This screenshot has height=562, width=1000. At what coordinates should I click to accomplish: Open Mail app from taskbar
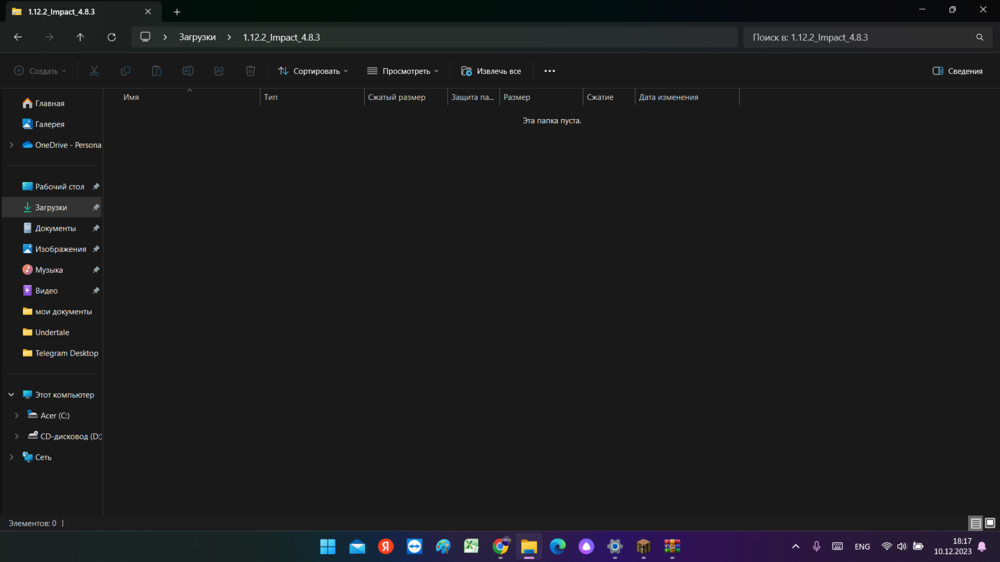click(x=357, y=547)
